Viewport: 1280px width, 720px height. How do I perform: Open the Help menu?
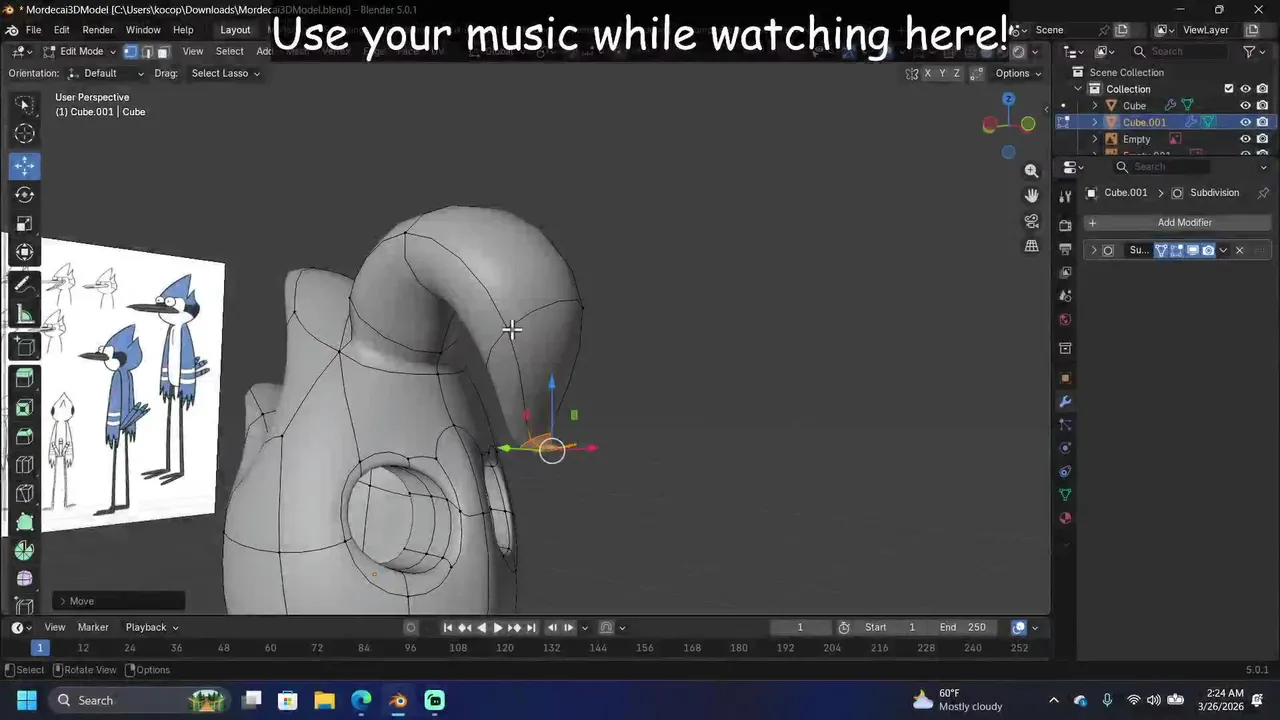click(x=183, y=30)
